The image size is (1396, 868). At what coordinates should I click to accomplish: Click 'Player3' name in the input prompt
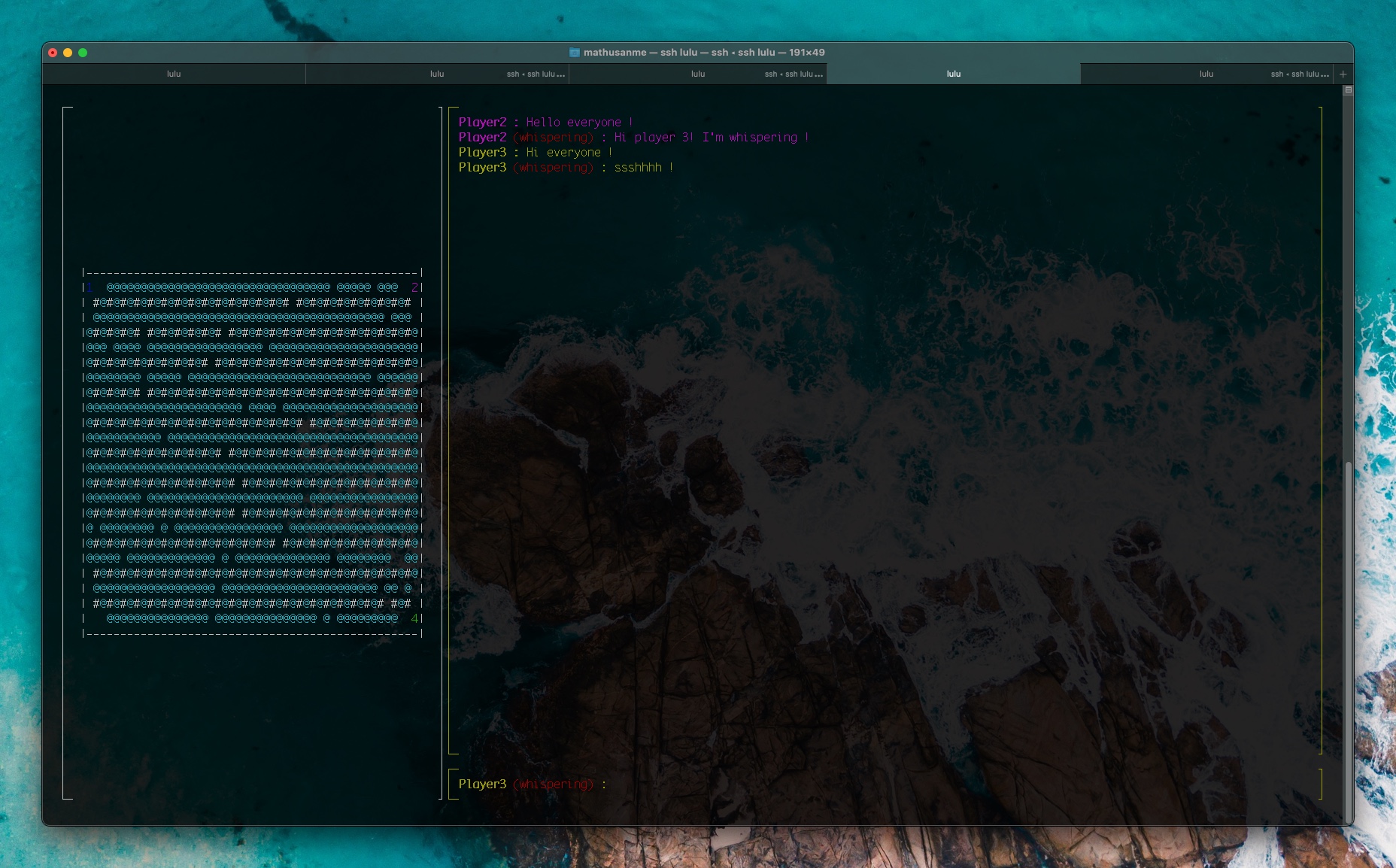[x=482, y=784]
